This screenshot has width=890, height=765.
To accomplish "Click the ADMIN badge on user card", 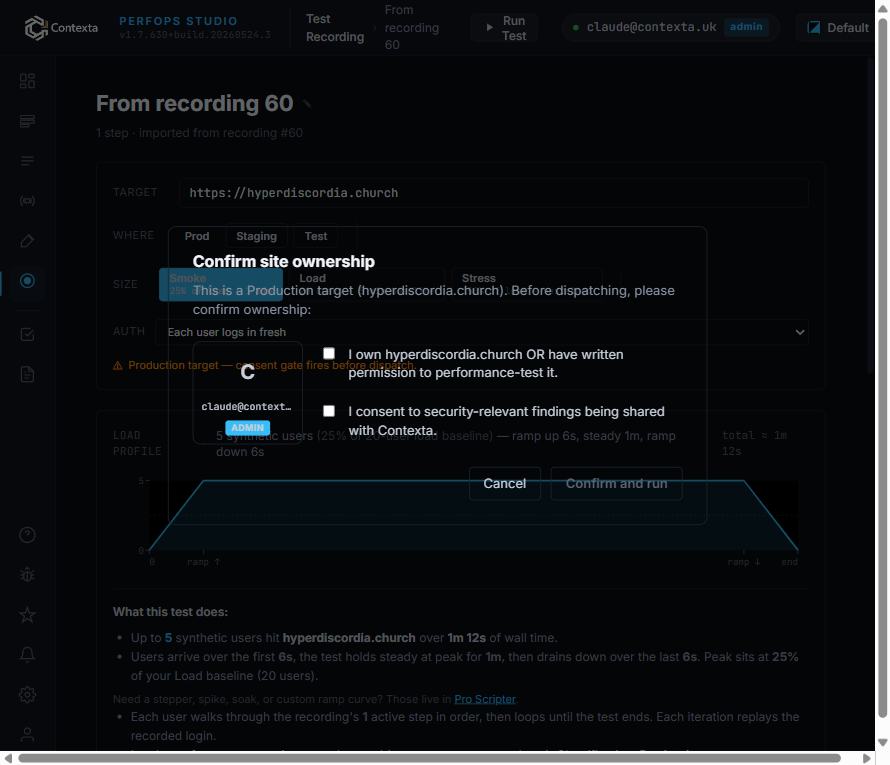I will point(247,427).
